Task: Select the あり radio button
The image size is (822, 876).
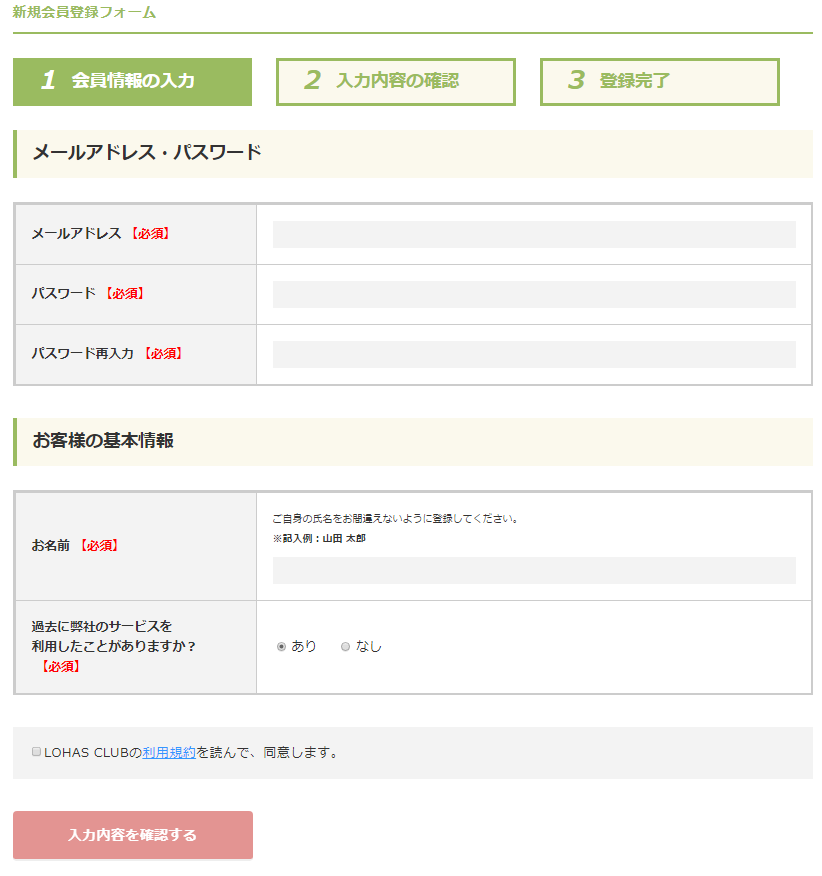Action: coord(281,647)
